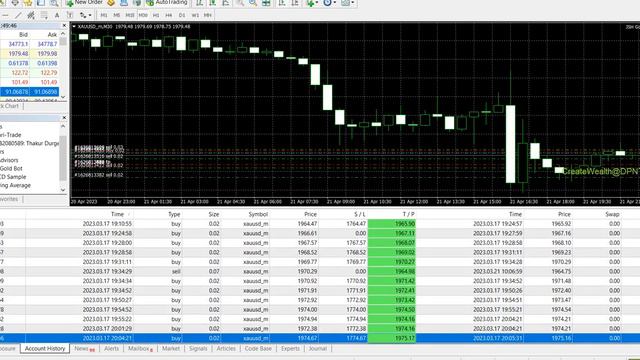Select the W1 timeframe
Viewport: 640px width, 360px height.
[x=195, y=15]
